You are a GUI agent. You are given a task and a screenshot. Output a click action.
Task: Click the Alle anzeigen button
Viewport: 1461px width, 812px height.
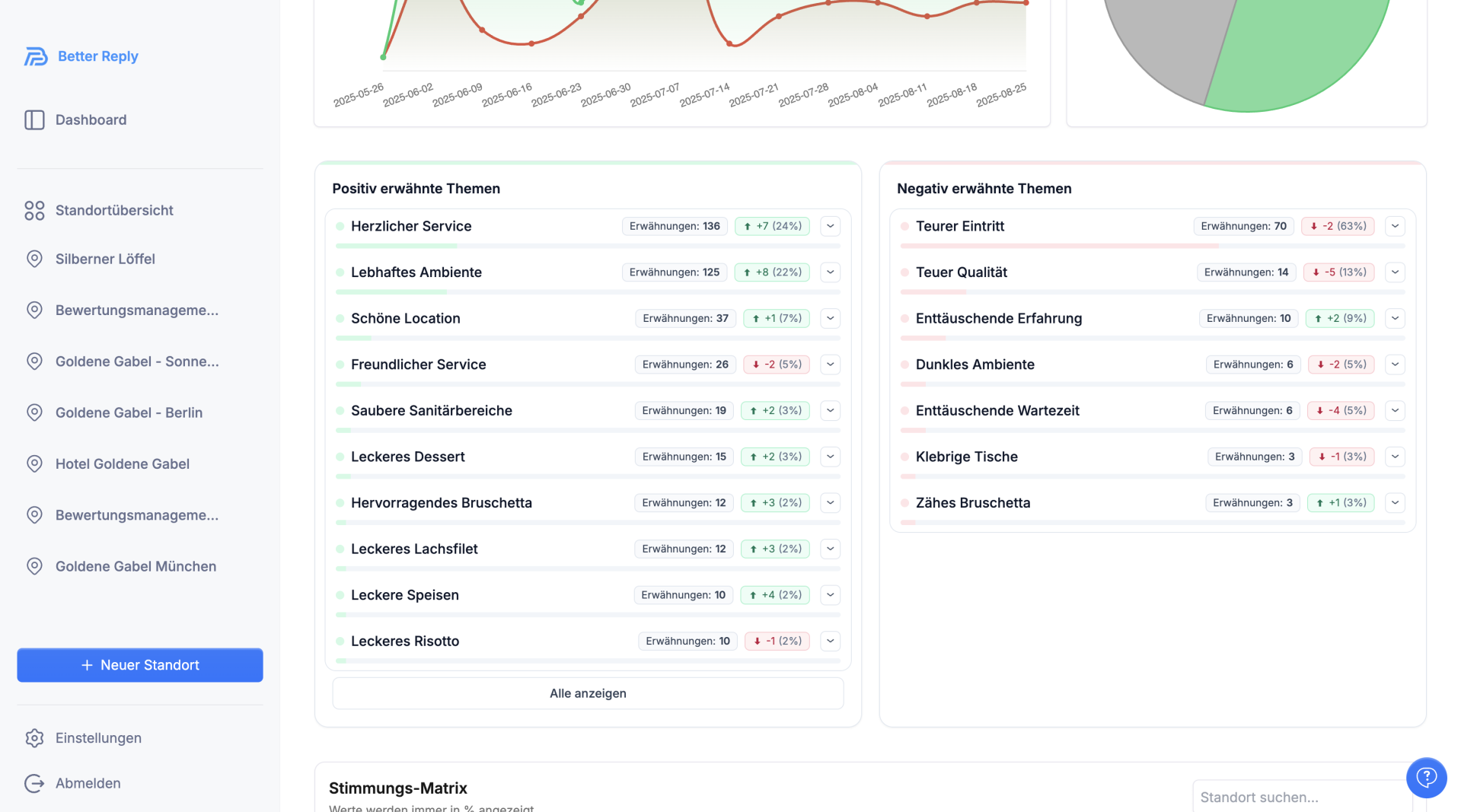[x=588, y=693]
